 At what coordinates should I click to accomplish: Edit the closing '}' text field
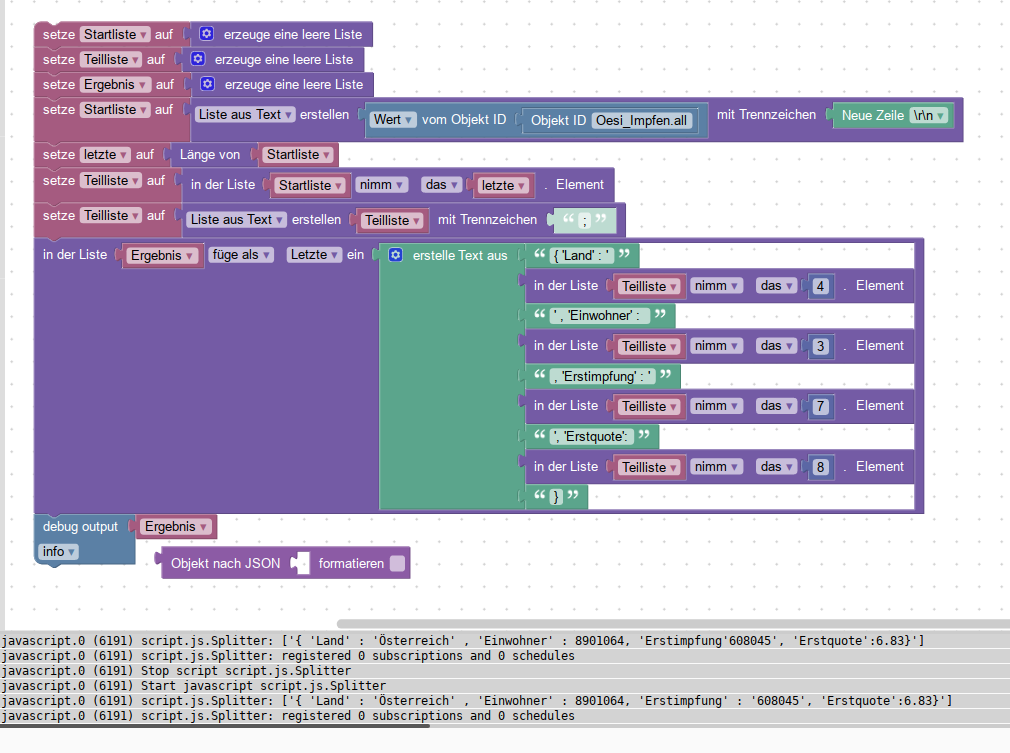tap(557, 497)
